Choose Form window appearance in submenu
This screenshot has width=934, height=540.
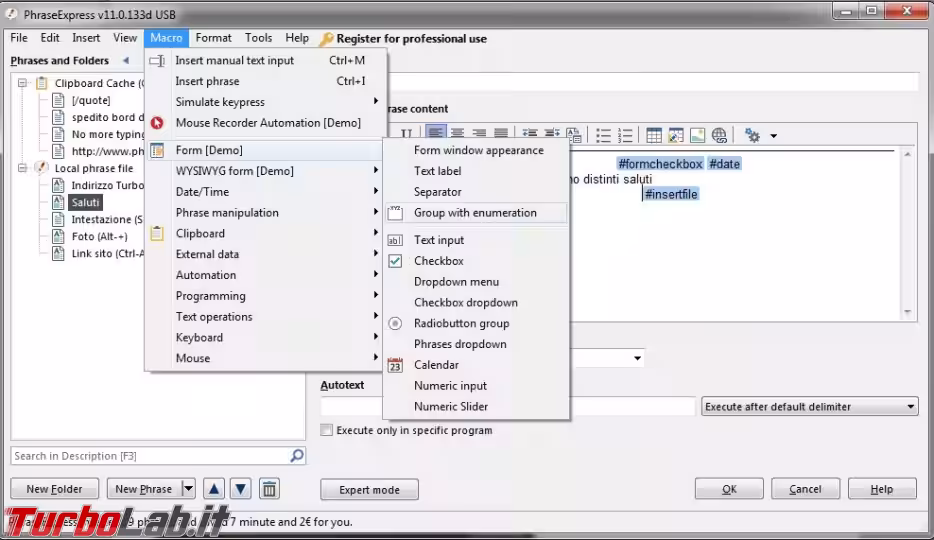click(x=476, y=150)
